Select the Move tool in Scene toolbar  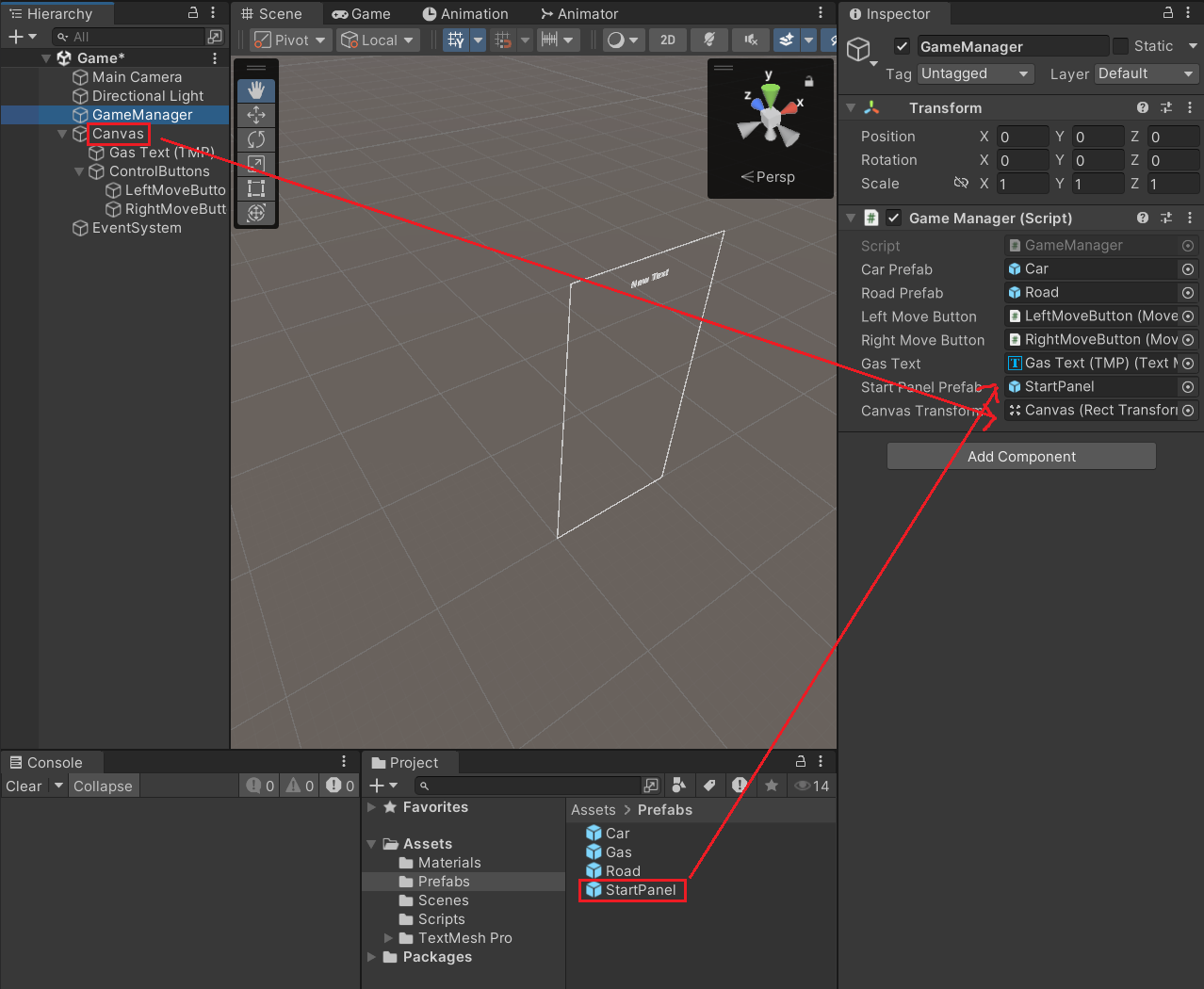click(256, 115)
